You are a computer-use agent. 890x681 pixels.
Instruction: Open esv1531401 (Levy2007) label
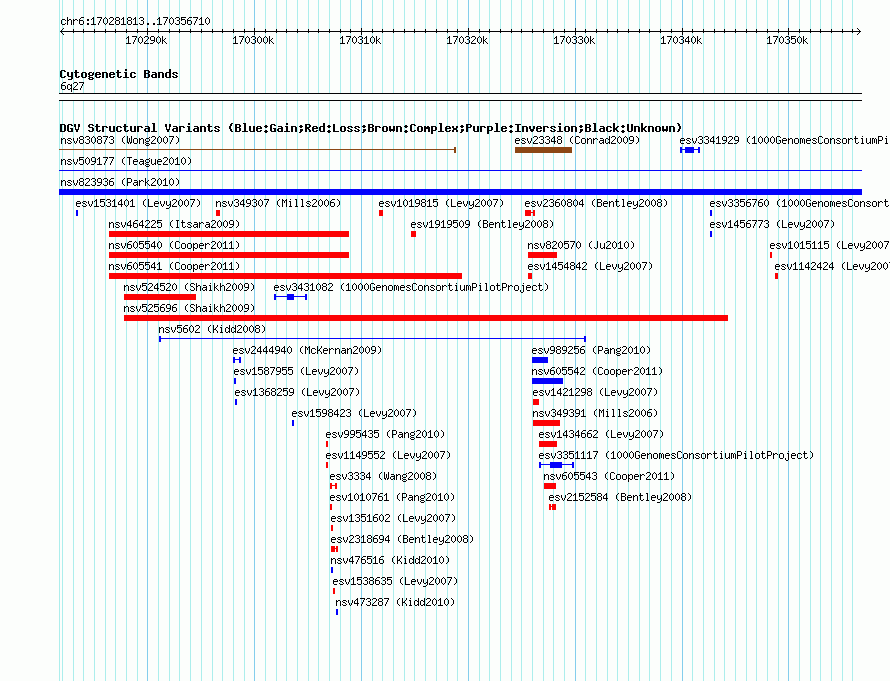point(138,203)
